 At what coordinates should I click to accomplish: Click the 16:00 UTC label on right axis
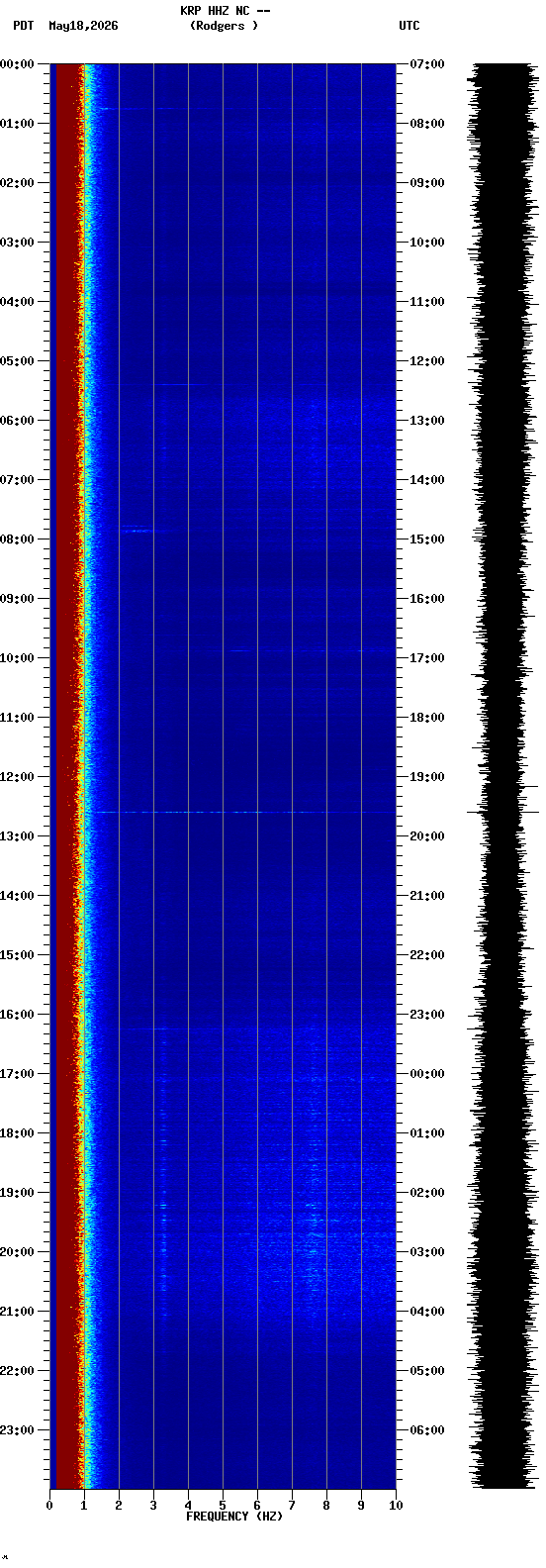426,599
